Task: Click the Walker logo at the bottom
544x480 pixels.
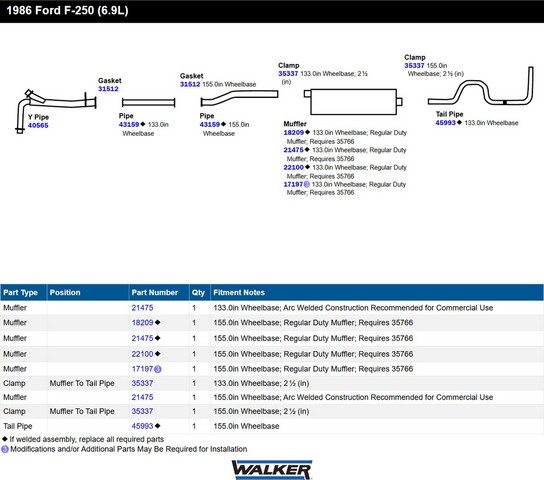Action: point(272,470)
